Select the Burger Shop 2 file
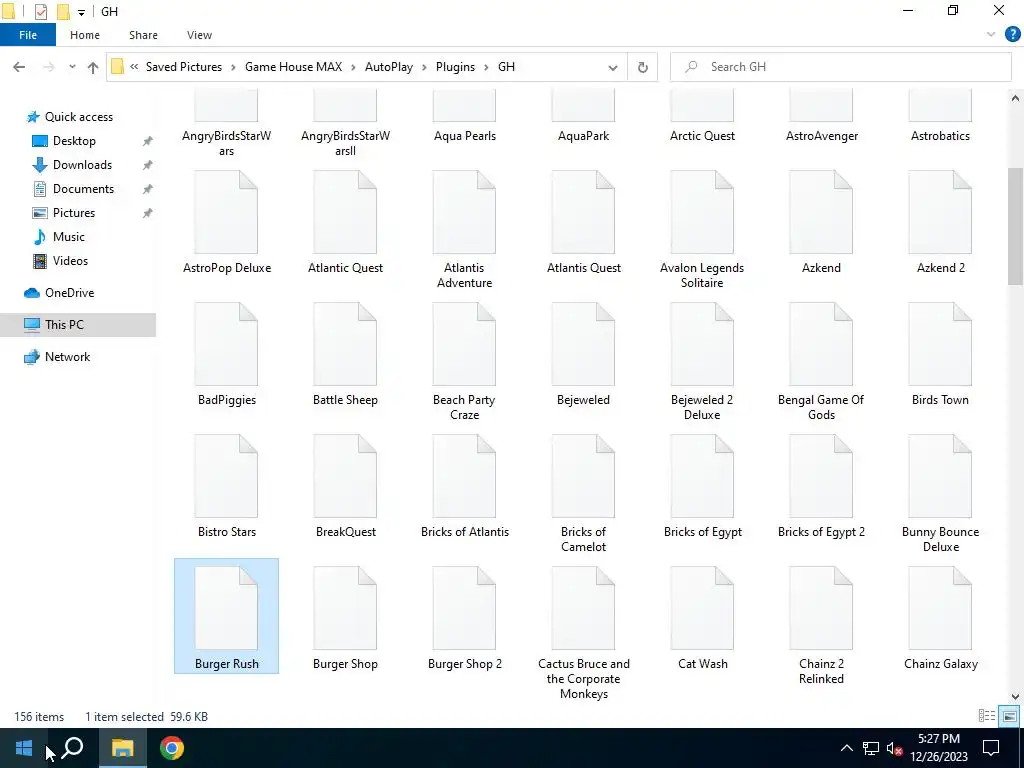Viewport: 1024px width, 768px height. (464, 616)
